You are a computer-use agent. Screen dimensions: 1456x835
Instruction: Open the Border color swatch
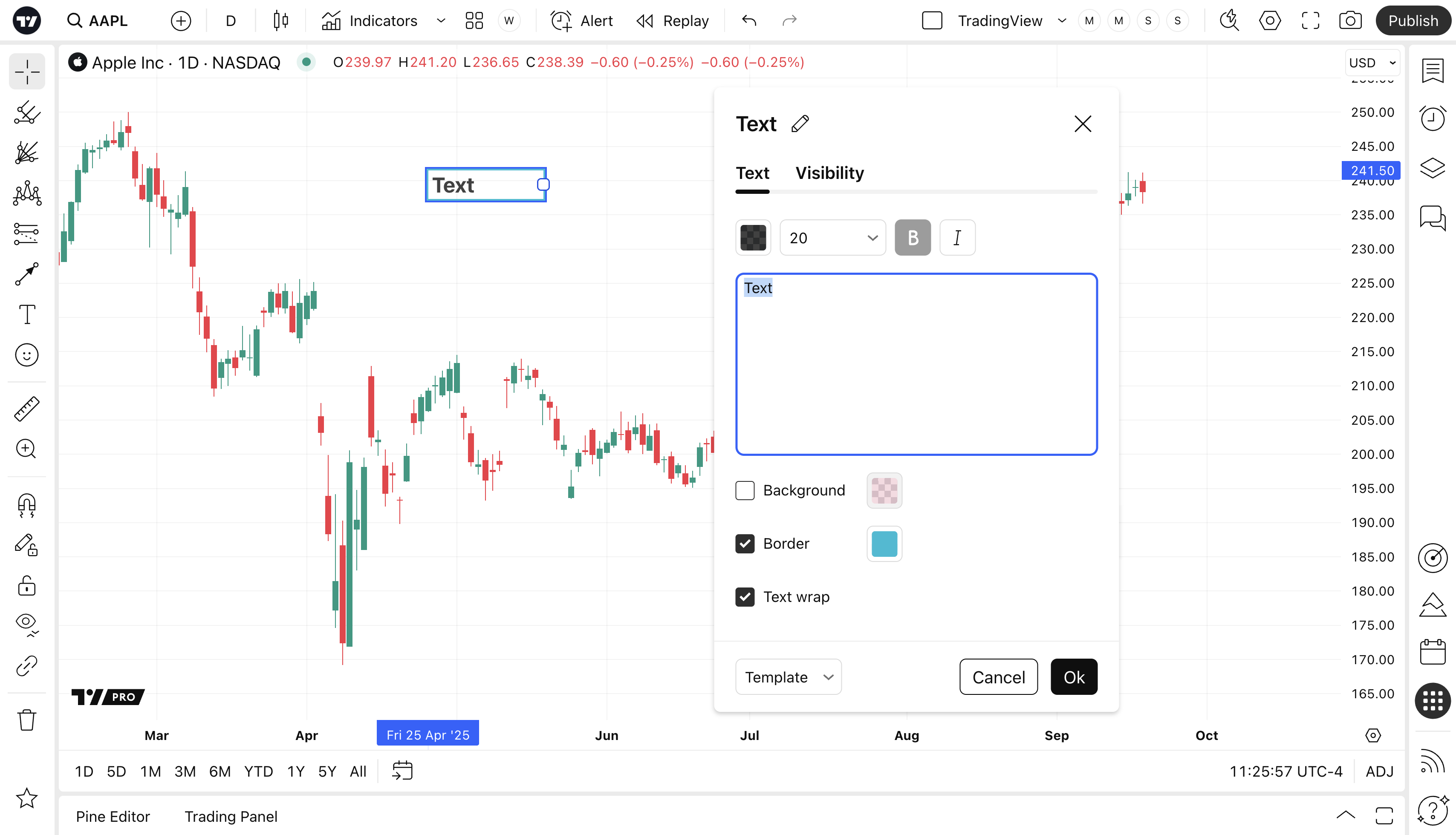point(884,544)
